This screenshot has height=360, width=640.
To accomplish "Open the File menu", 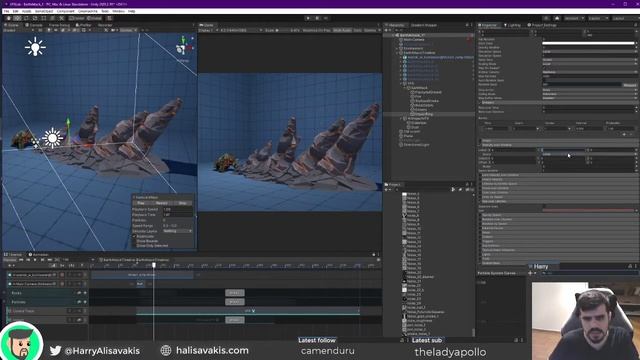I will coord(6,11).
